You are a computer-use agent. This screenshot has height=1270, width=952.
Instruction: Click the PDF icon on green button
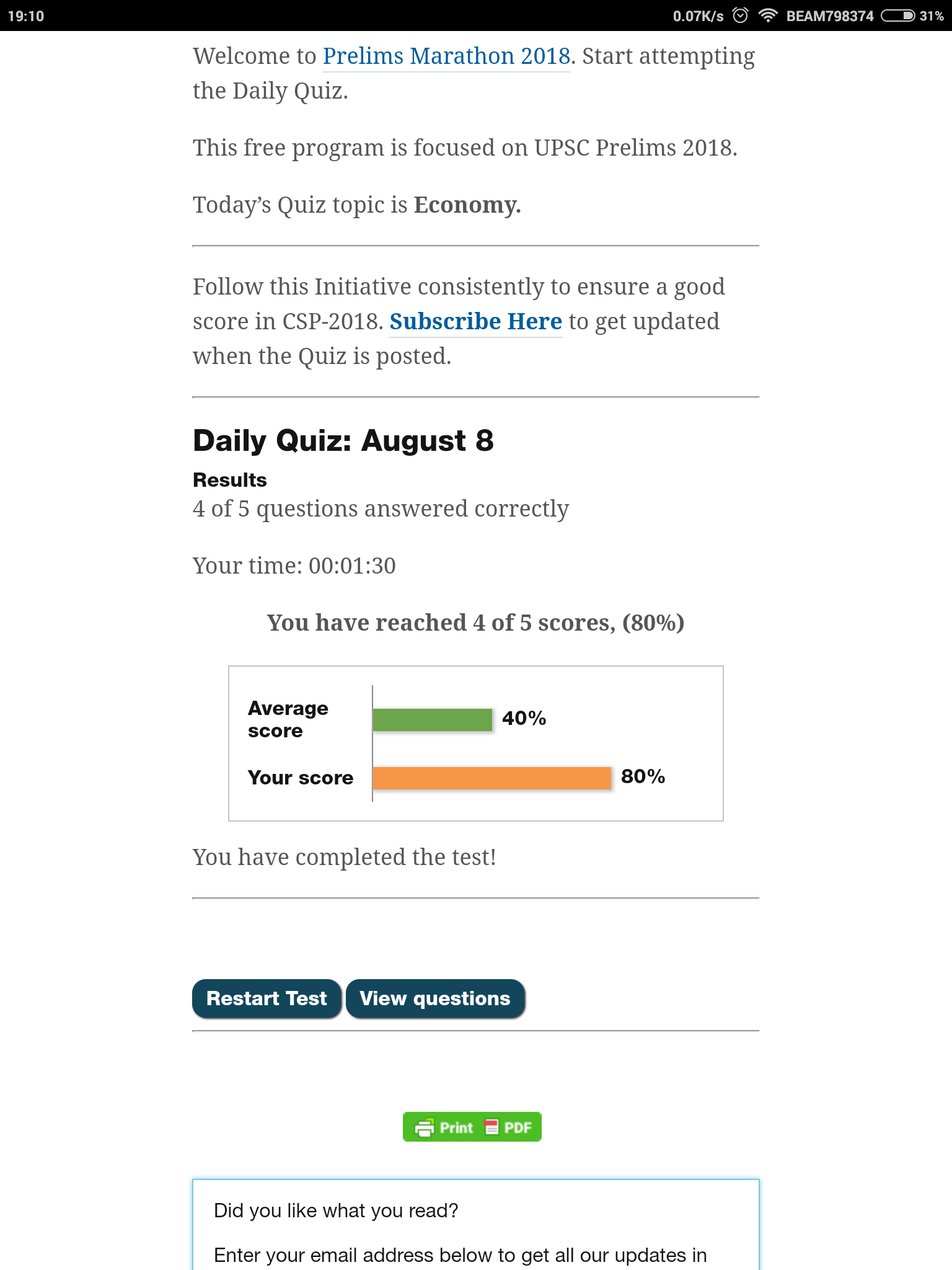tap(491, 1127)
